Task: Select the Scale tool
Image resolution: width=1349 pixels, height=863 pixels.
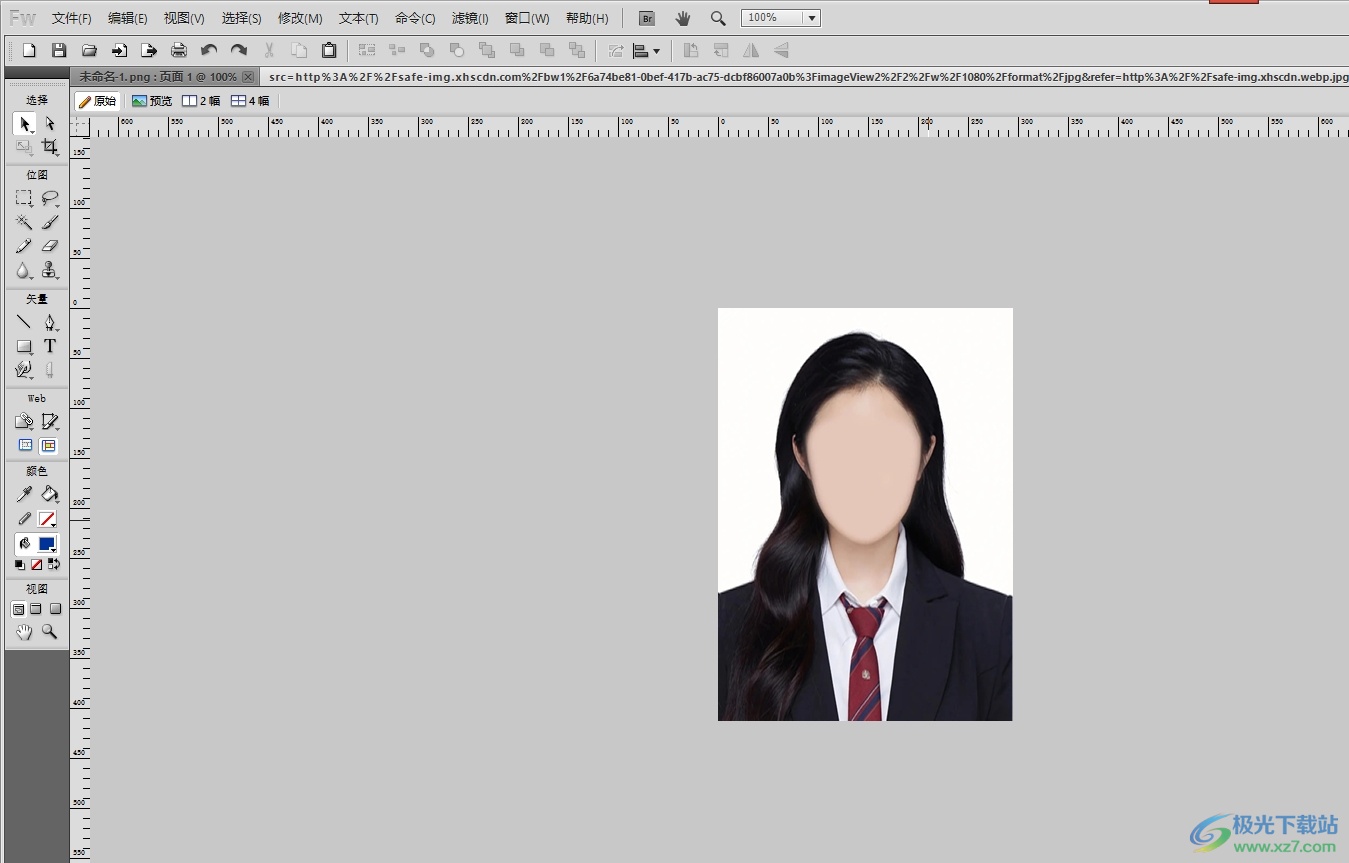Action: (x=25, y=147)
